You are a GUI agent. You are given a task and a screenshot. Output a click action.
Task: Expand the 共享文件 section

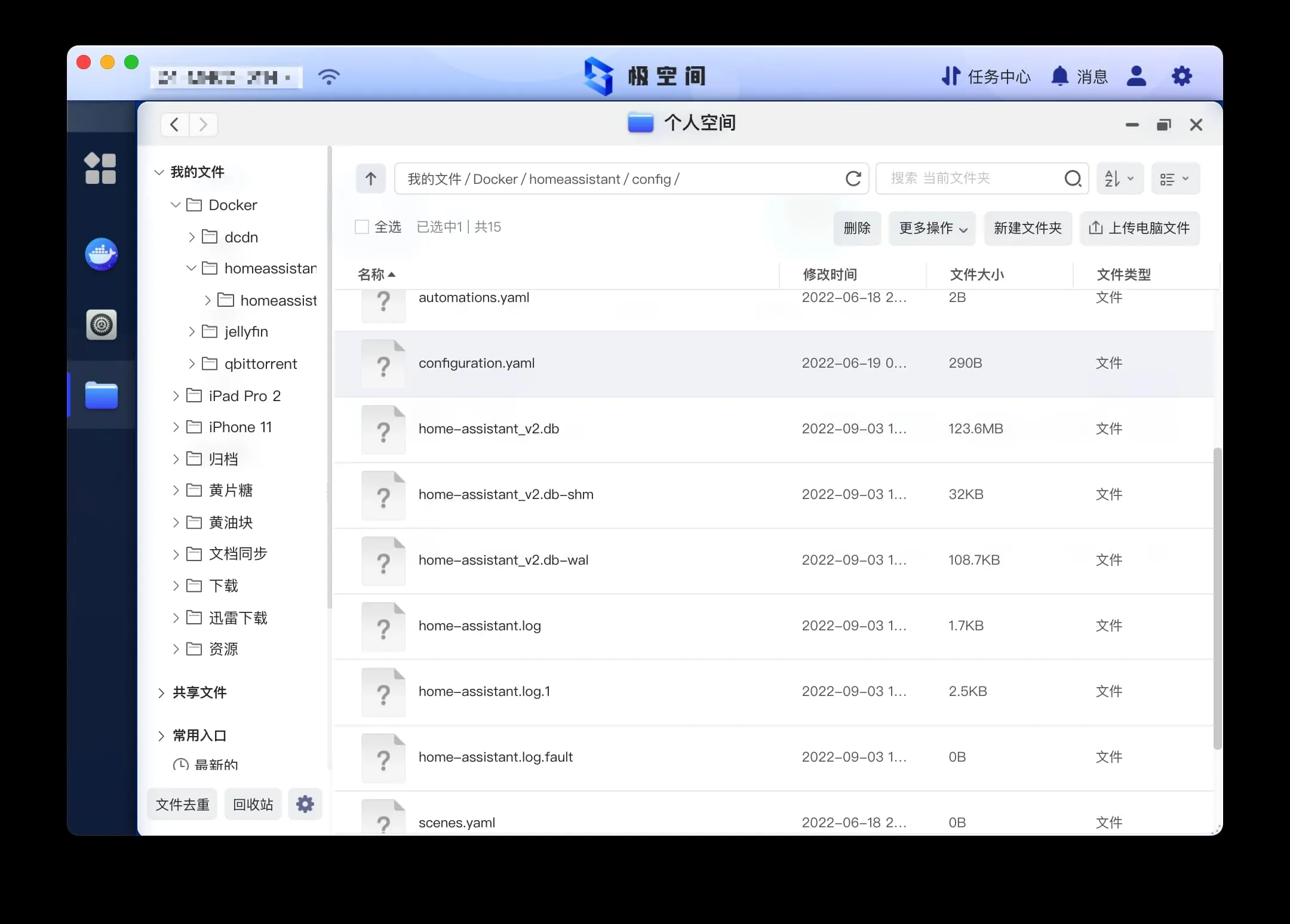(x=161, y=692)
